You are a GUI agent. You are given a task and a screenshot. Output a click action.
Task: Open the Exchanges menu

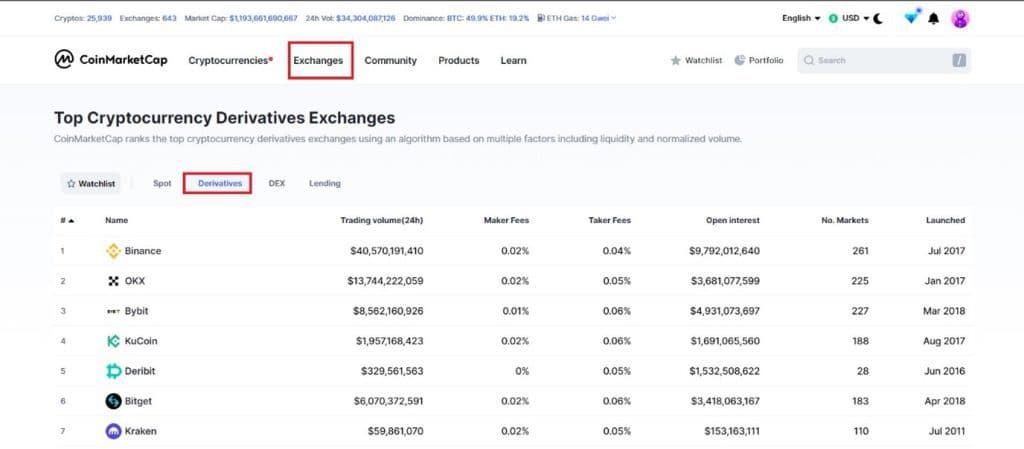pyautogui.click(x=318, y=60)
